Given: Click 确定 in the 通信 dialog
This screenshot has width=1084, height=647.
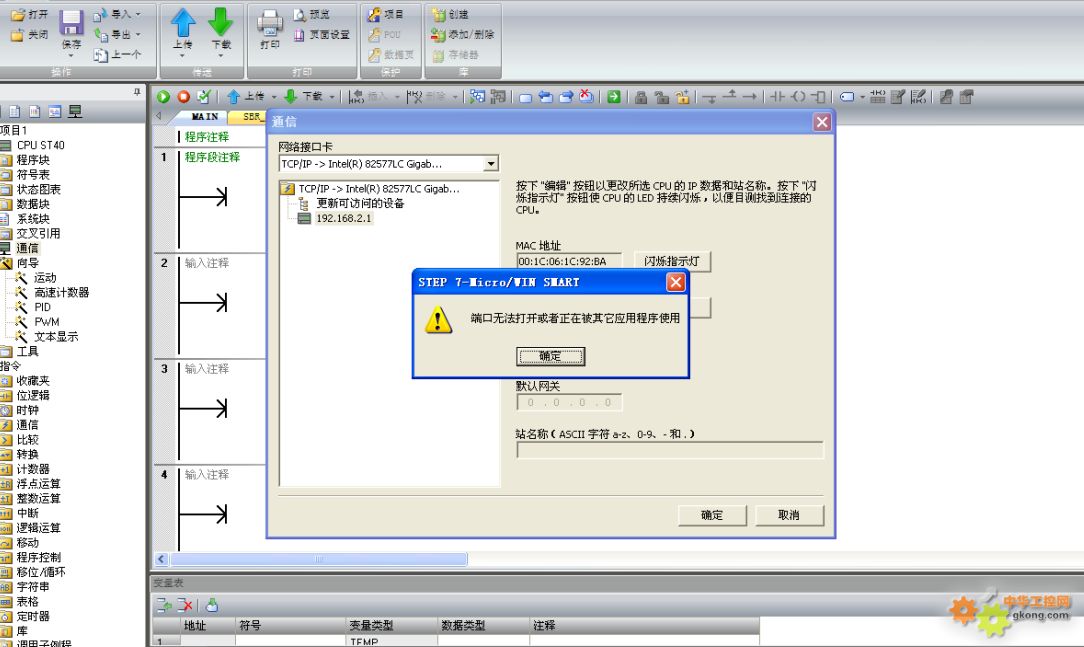Looking at the screenshot, I should coord(712,515).
